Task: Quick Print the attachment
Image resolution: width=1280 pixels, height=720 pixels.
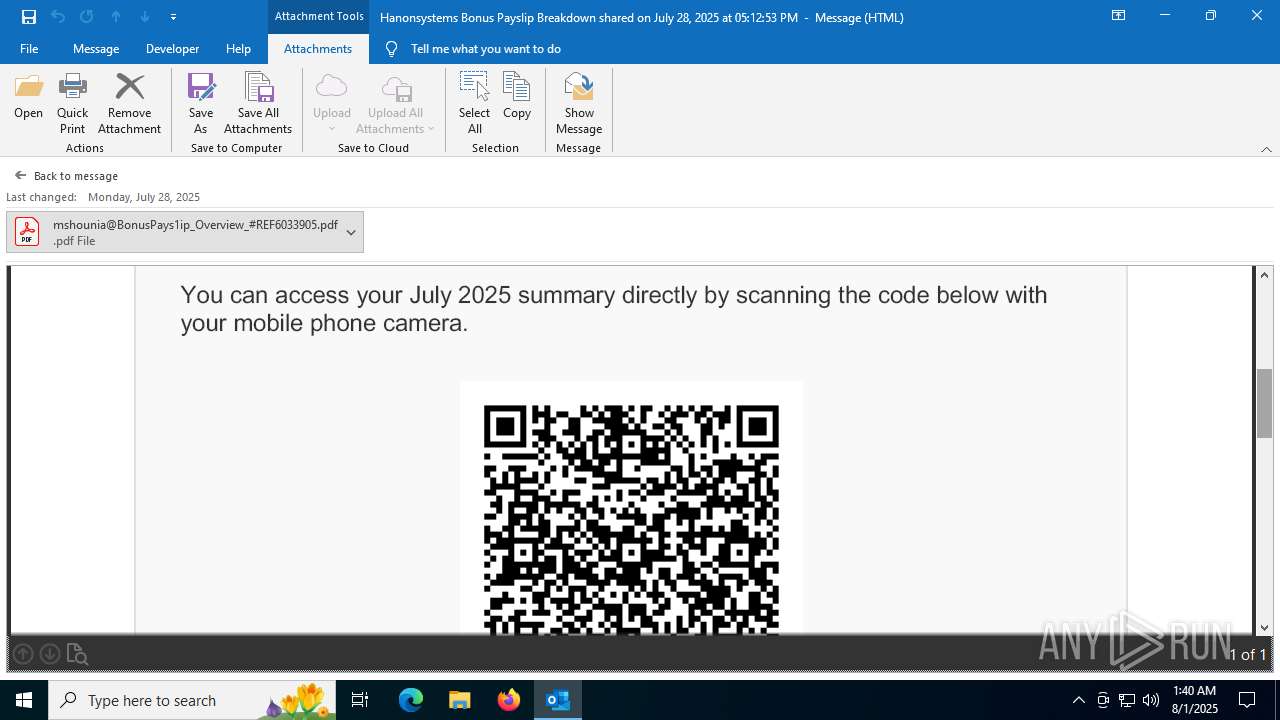Action: 72,103
